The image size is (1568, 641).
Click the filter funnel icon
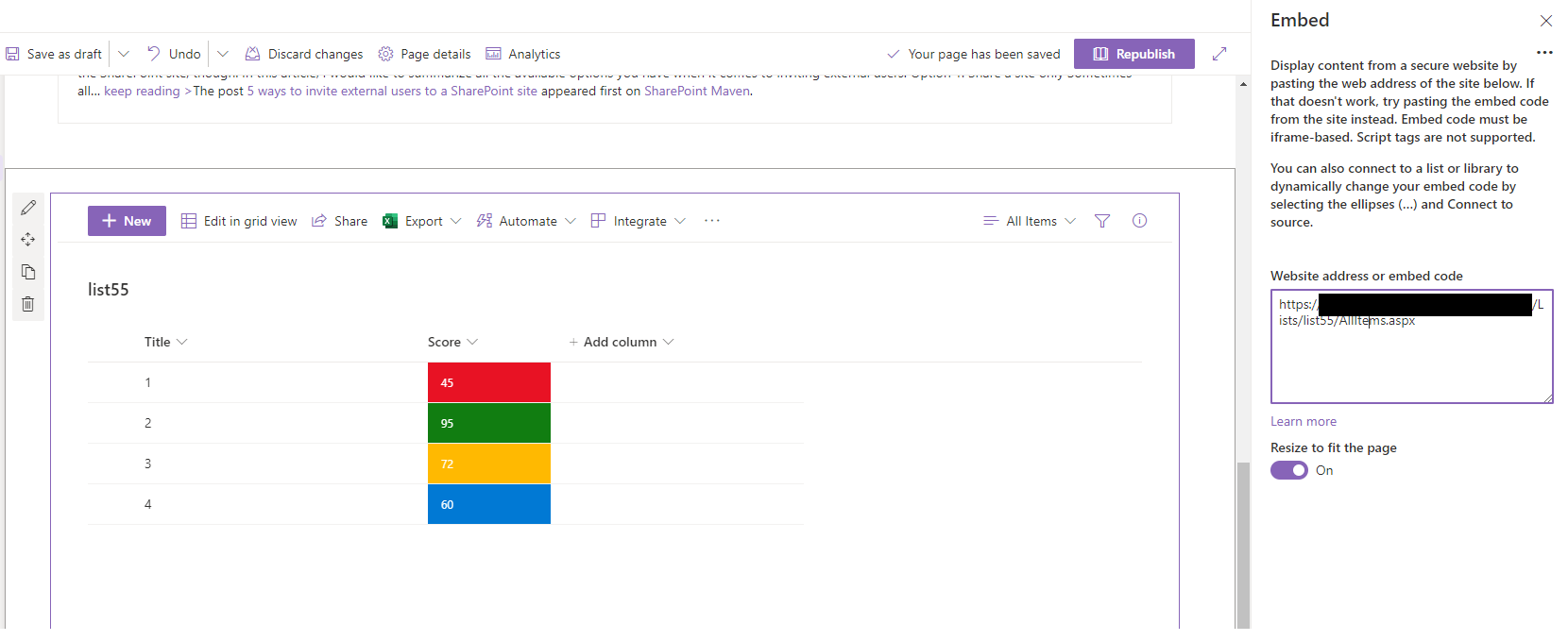(1102, 221)
